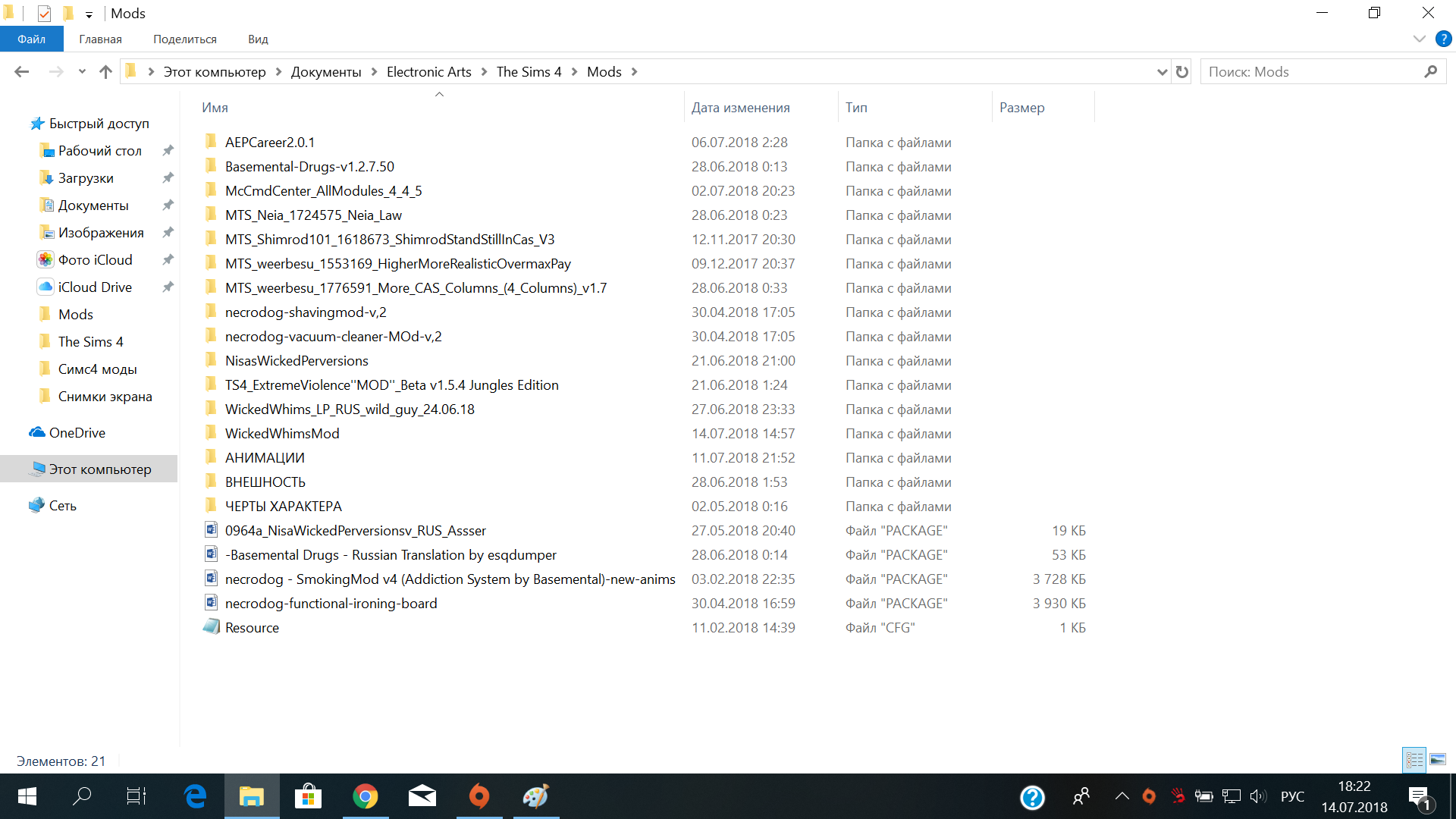Viewport: 1456px width, 819px height.
Task: Click the NisasWickedPerversions folder icon
Action: point(212,360)
